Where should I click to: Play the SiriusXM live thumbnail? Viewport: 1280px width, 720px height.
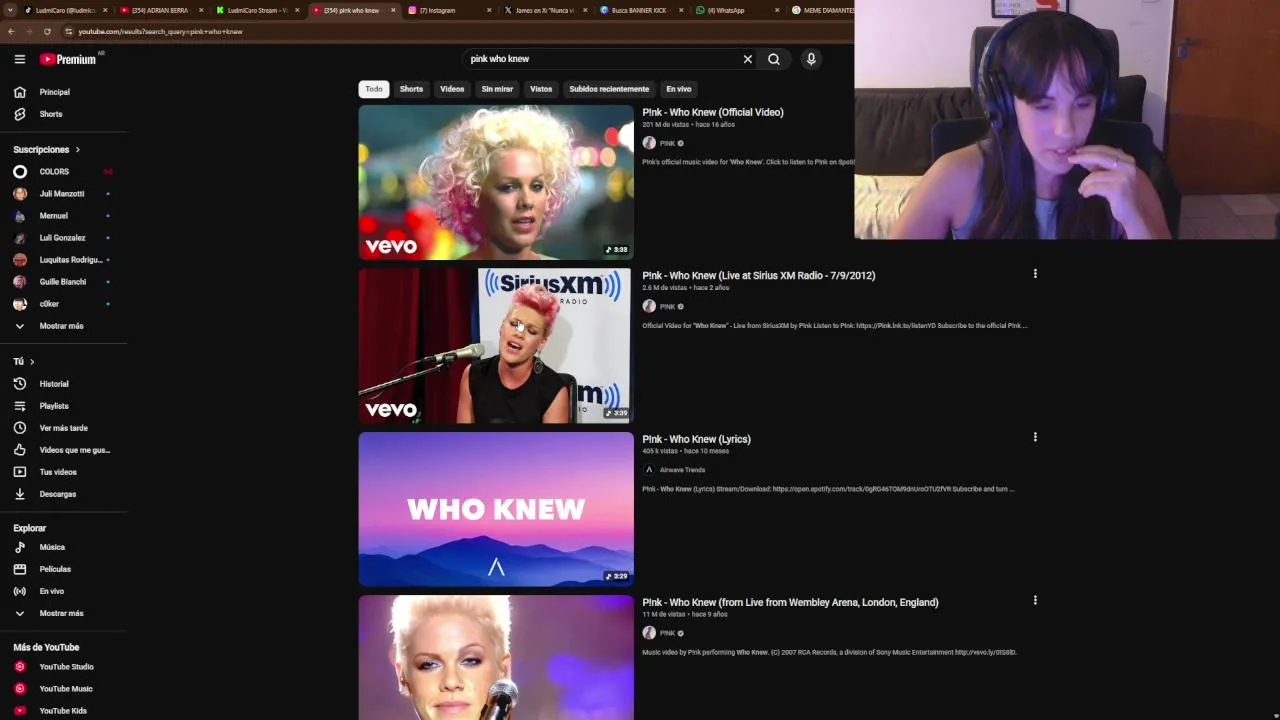496,346
